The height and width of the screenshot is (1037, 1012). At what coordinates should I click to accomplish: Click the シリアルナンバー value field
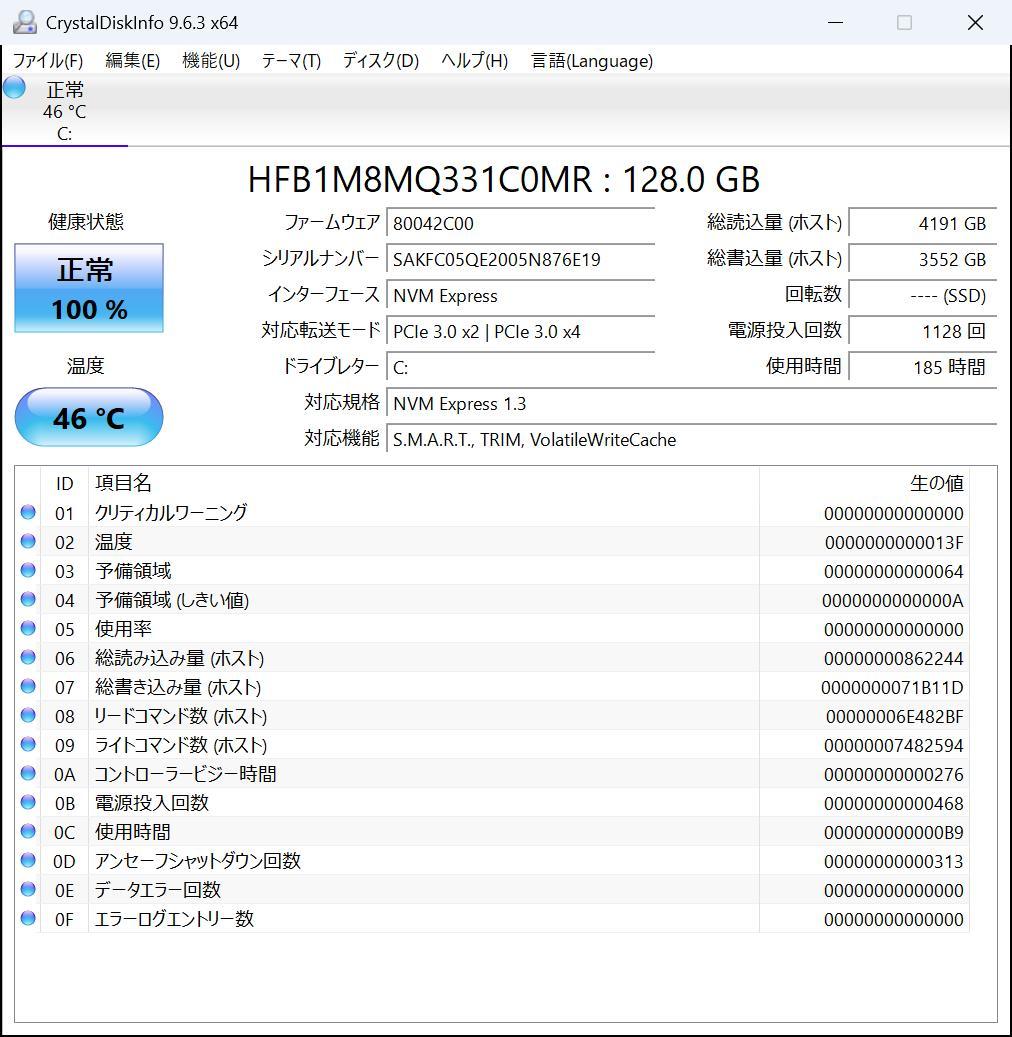tap(520, 260)
